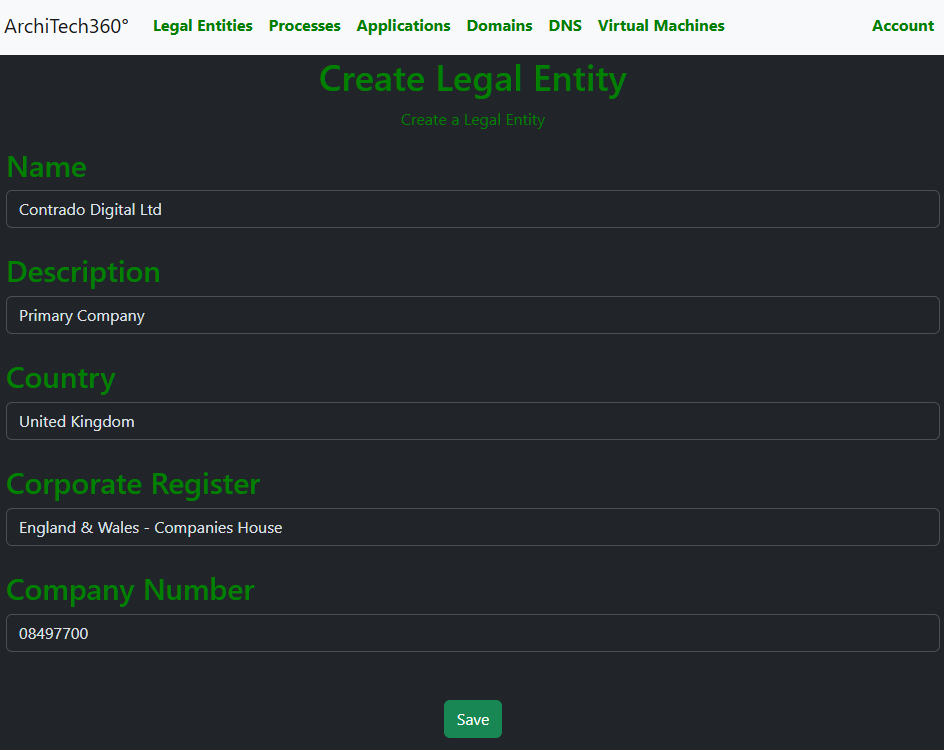The width and height of the screenshot is (944, 750).
Task: Click the Corporate Register label heading
Action: click(x=133, y=484)
